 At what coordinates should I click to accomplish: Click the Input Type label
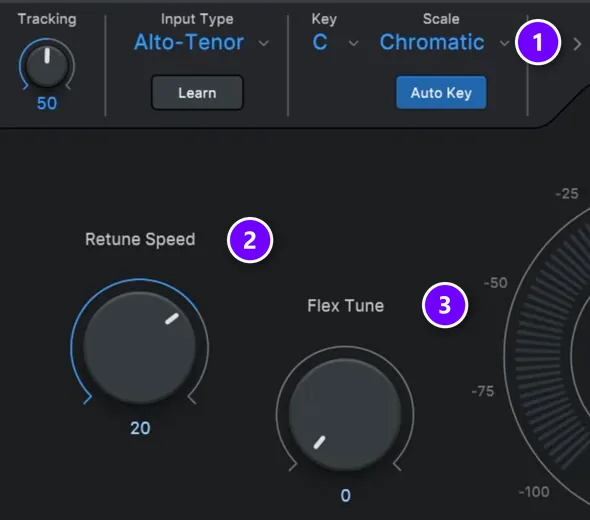click(197, 19)
